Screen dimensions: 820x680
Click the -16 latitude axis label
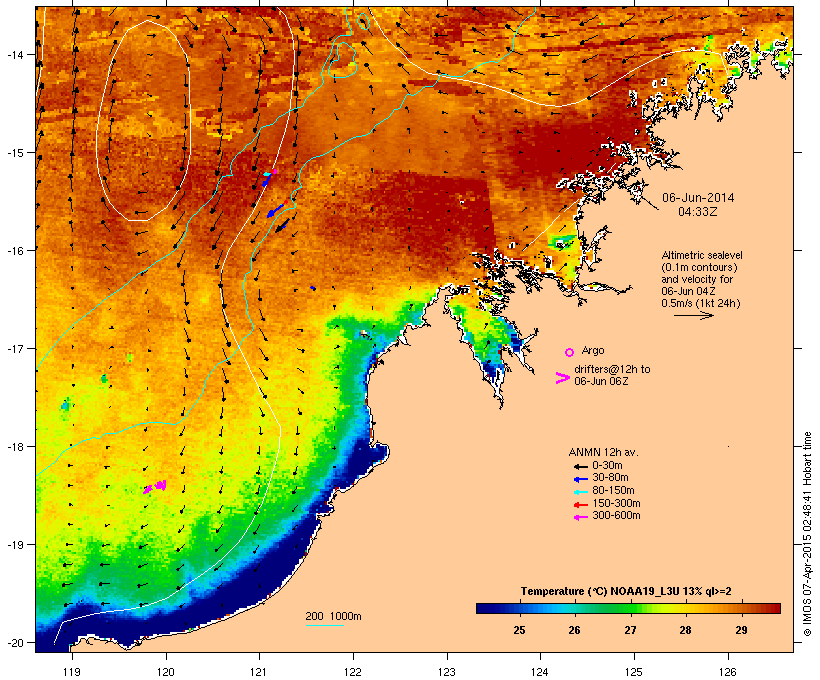(x=14, y=251)
